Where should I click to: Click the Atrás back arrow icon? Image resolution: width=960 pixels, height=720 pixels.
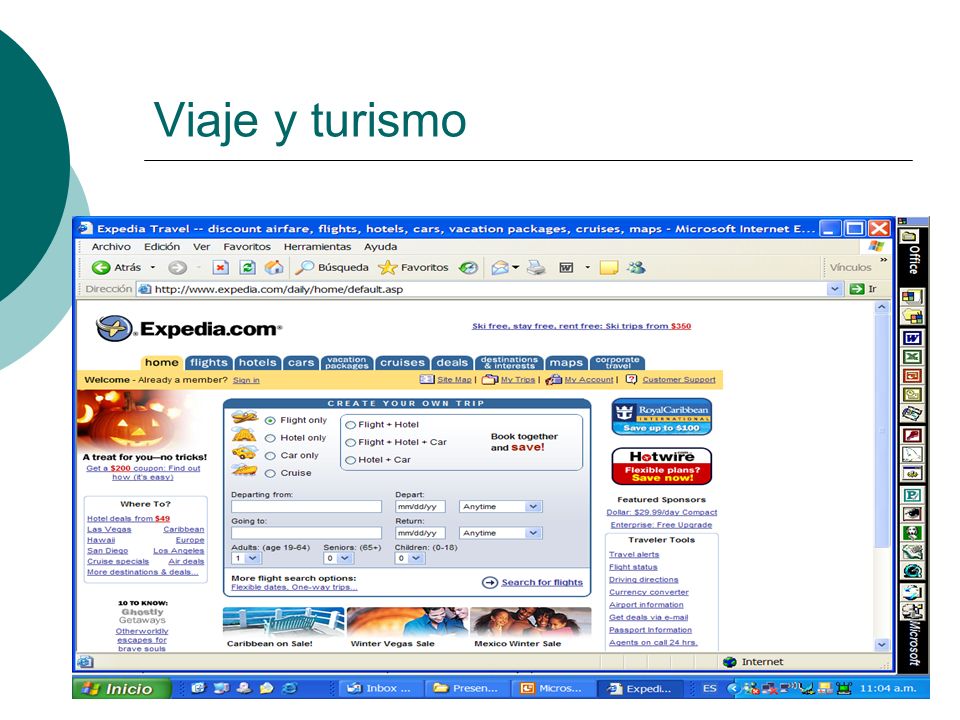[100, 268]
